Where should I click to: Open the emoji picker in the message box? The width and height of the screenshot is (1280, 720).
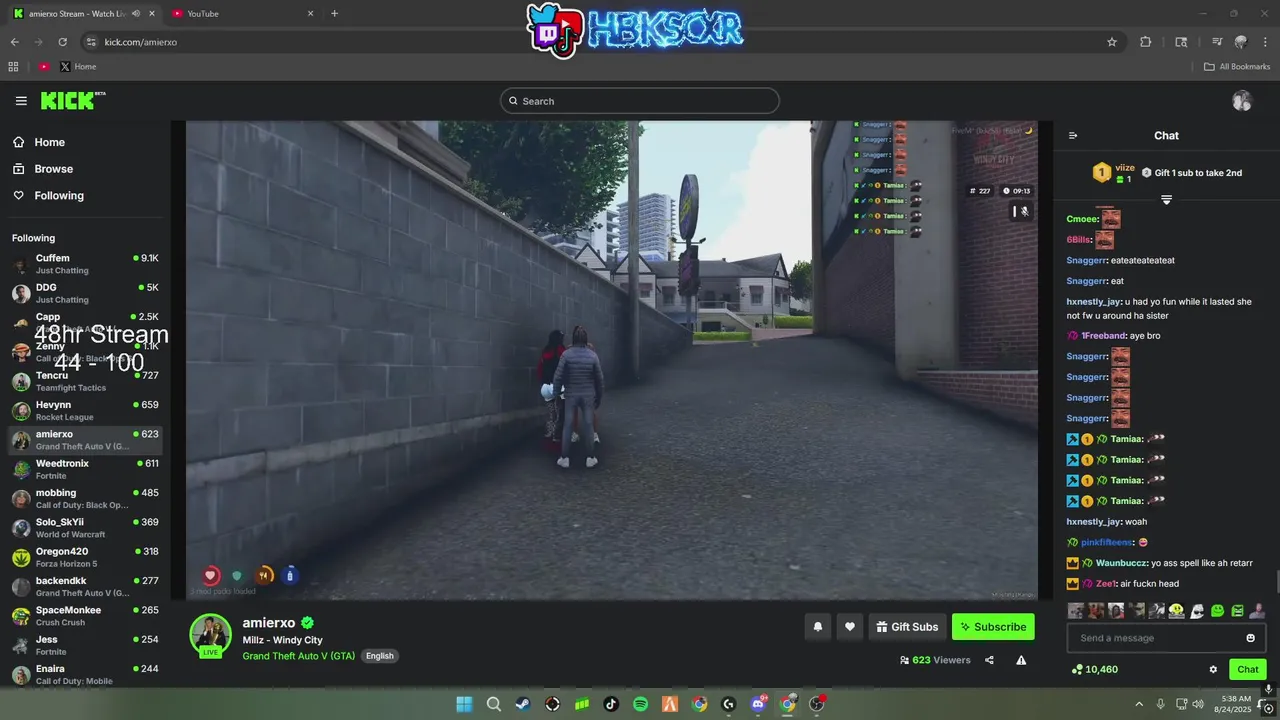(x=1250, y=638)
